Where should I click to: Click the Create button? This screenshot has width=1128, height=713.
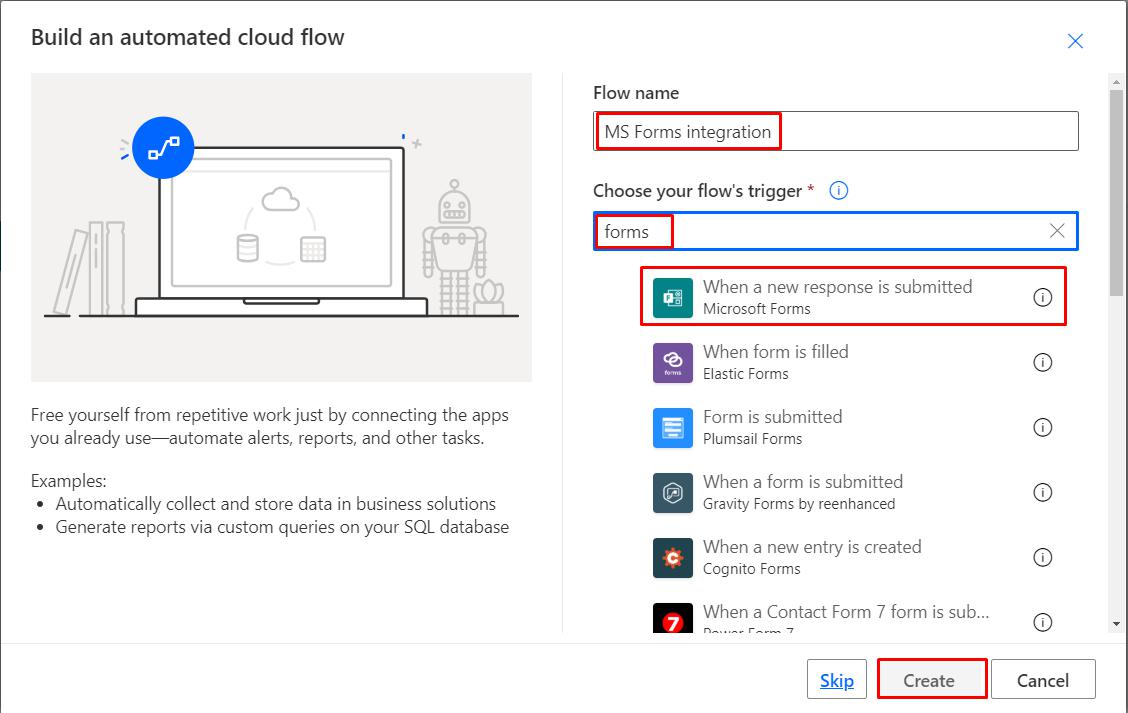click(x=931, y=679)
